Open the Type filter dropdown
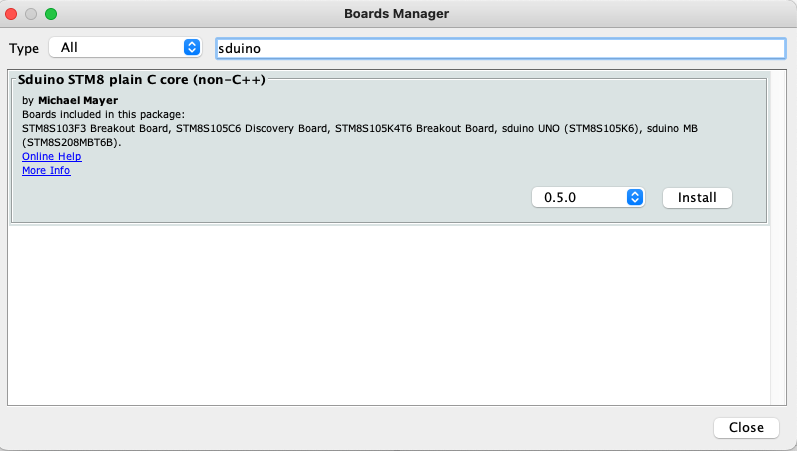 coord(126,48)
